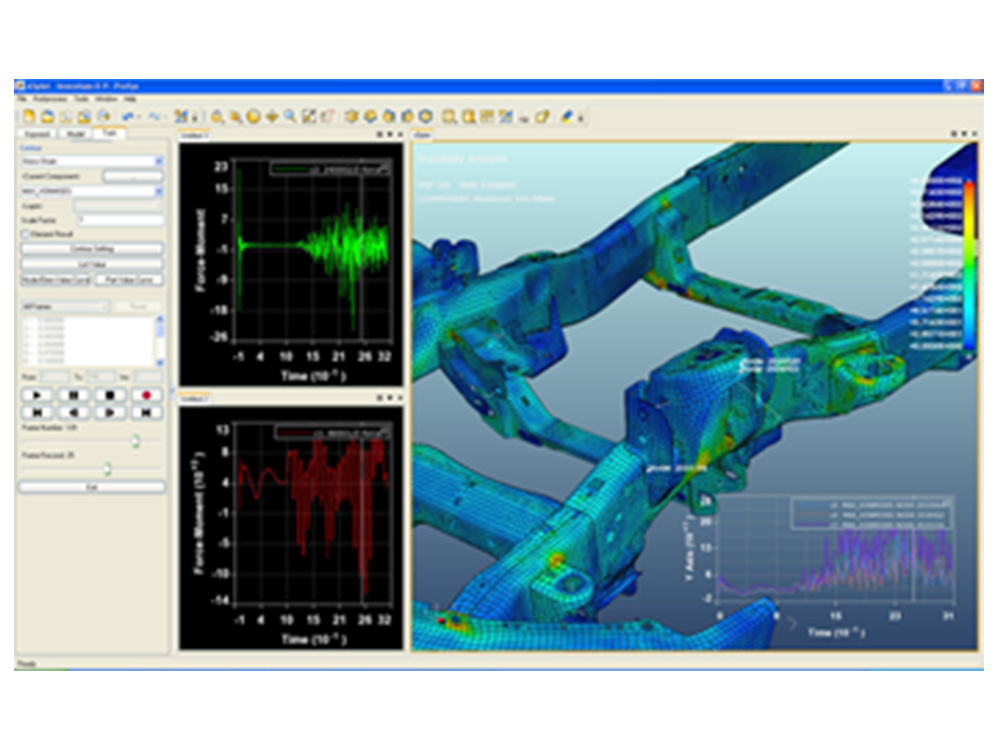Open the contour type dropdown
The width and height of the screenshot is (1000, 750).
(x=159, y=160)
